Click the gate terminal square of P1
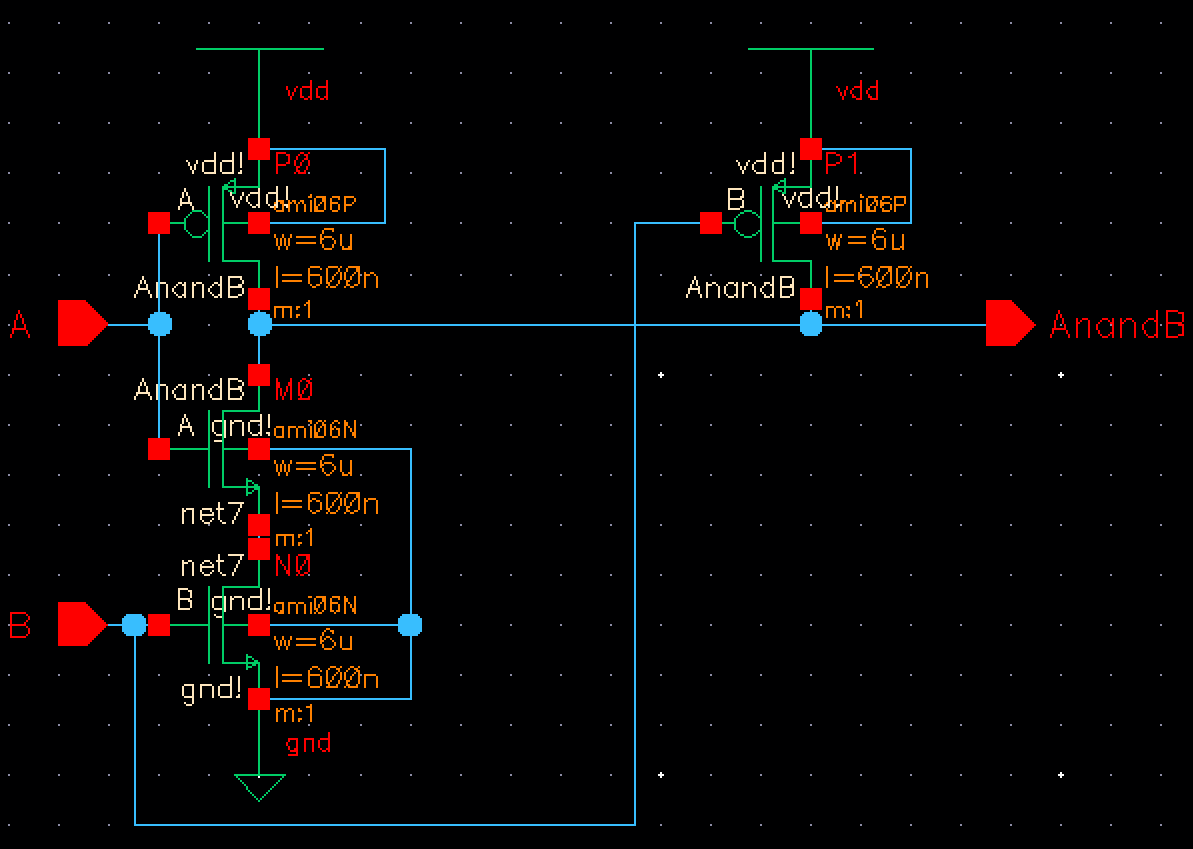Viewport: 1193px width, 849px height. (711, 223)
